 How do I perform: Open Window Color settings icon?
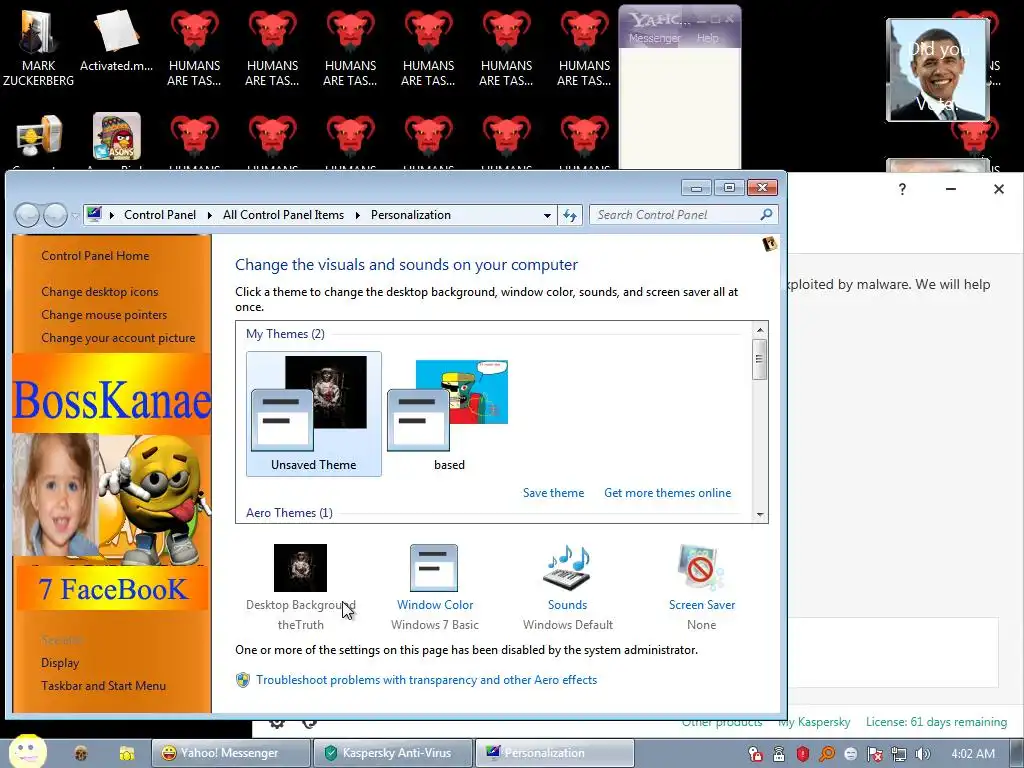tap(434, 568)
